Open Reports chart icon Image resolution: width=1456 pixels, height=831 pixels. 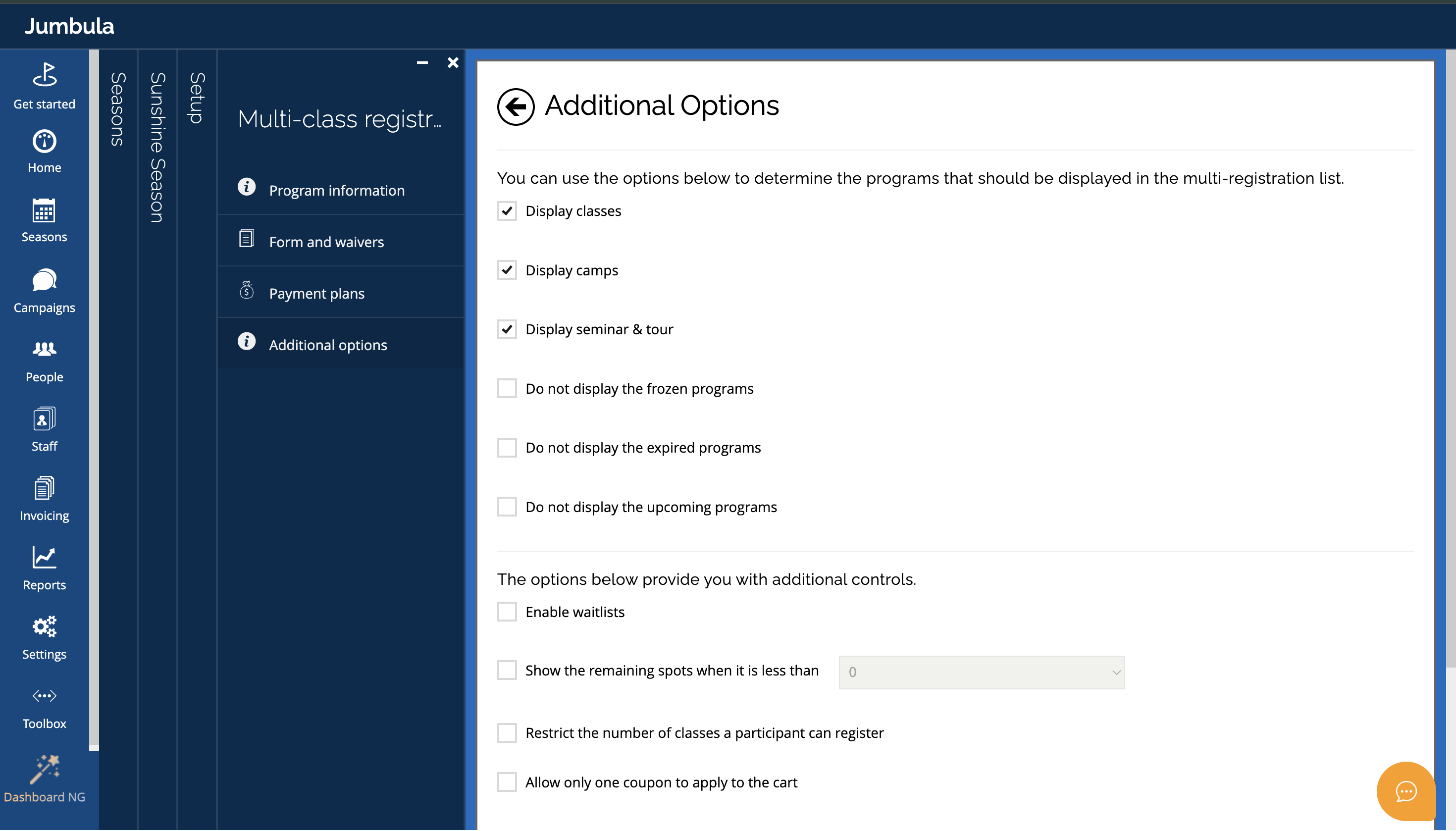44,558
